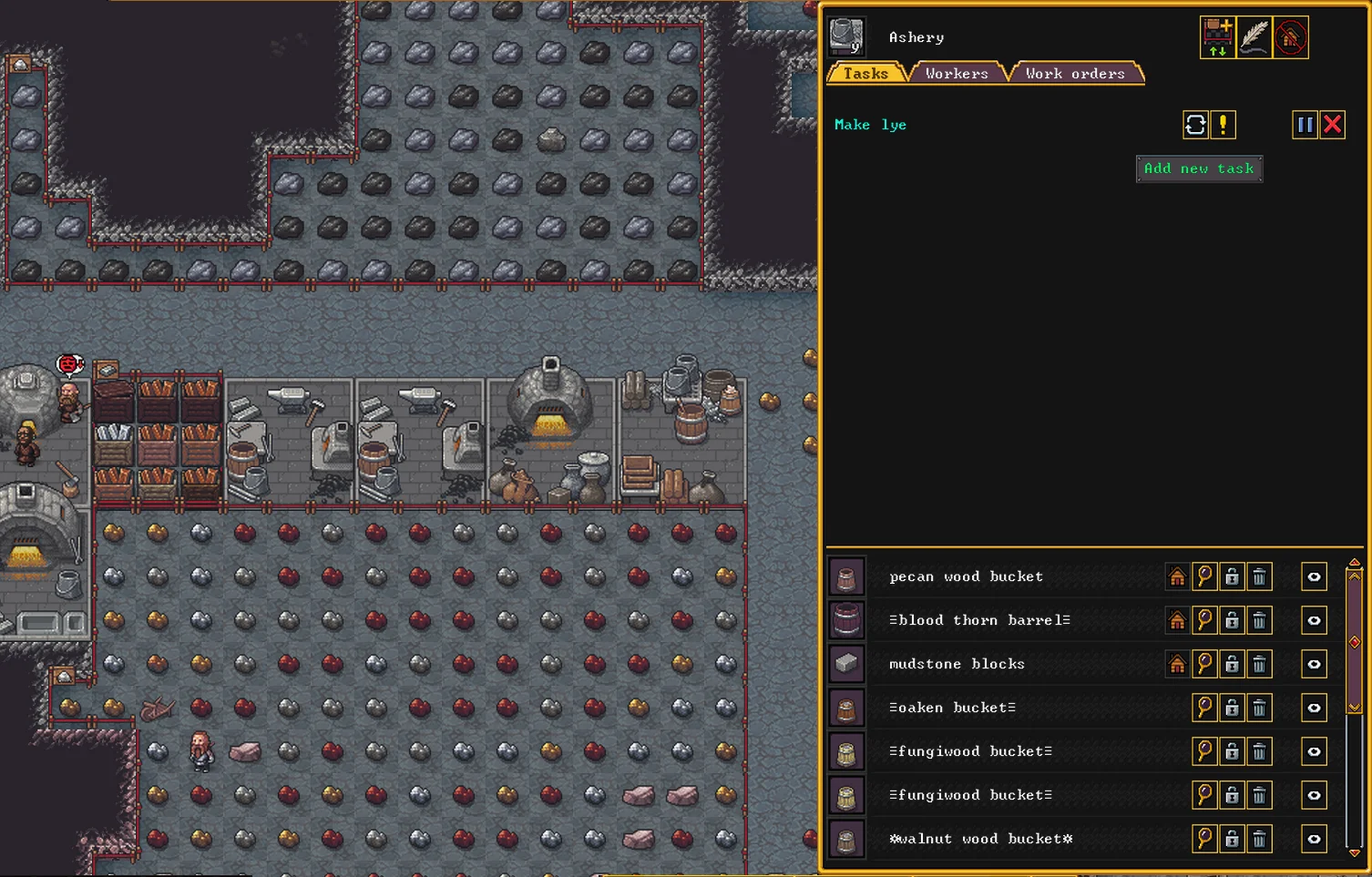This screenshot has width=1372, height=877.
Task: Click building item icon for blood thorn barrel
Action: 1177,620
